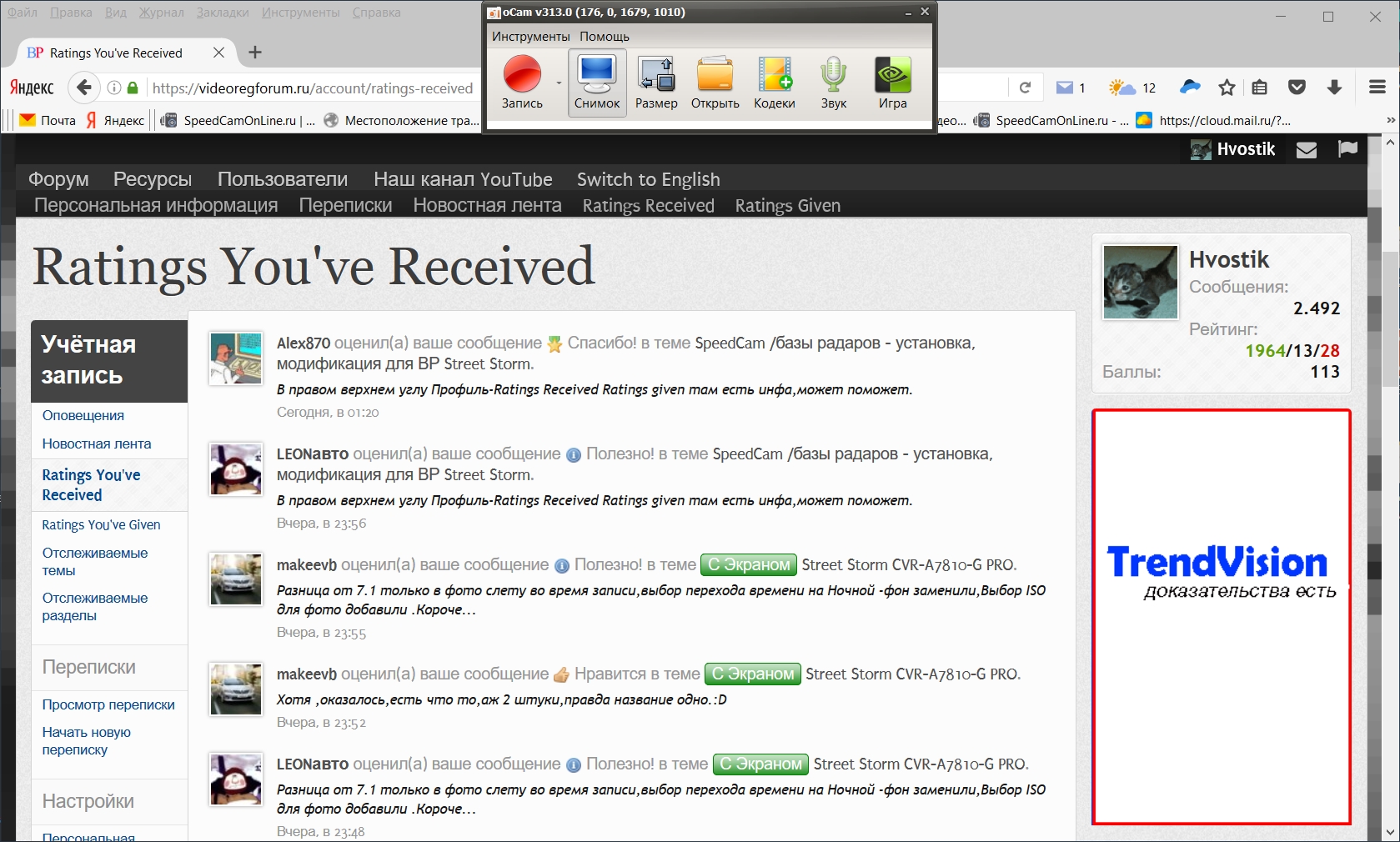Switch to the Ratings Given tab
This screenshot has width=1400, height=842.
tap(787, 206)
